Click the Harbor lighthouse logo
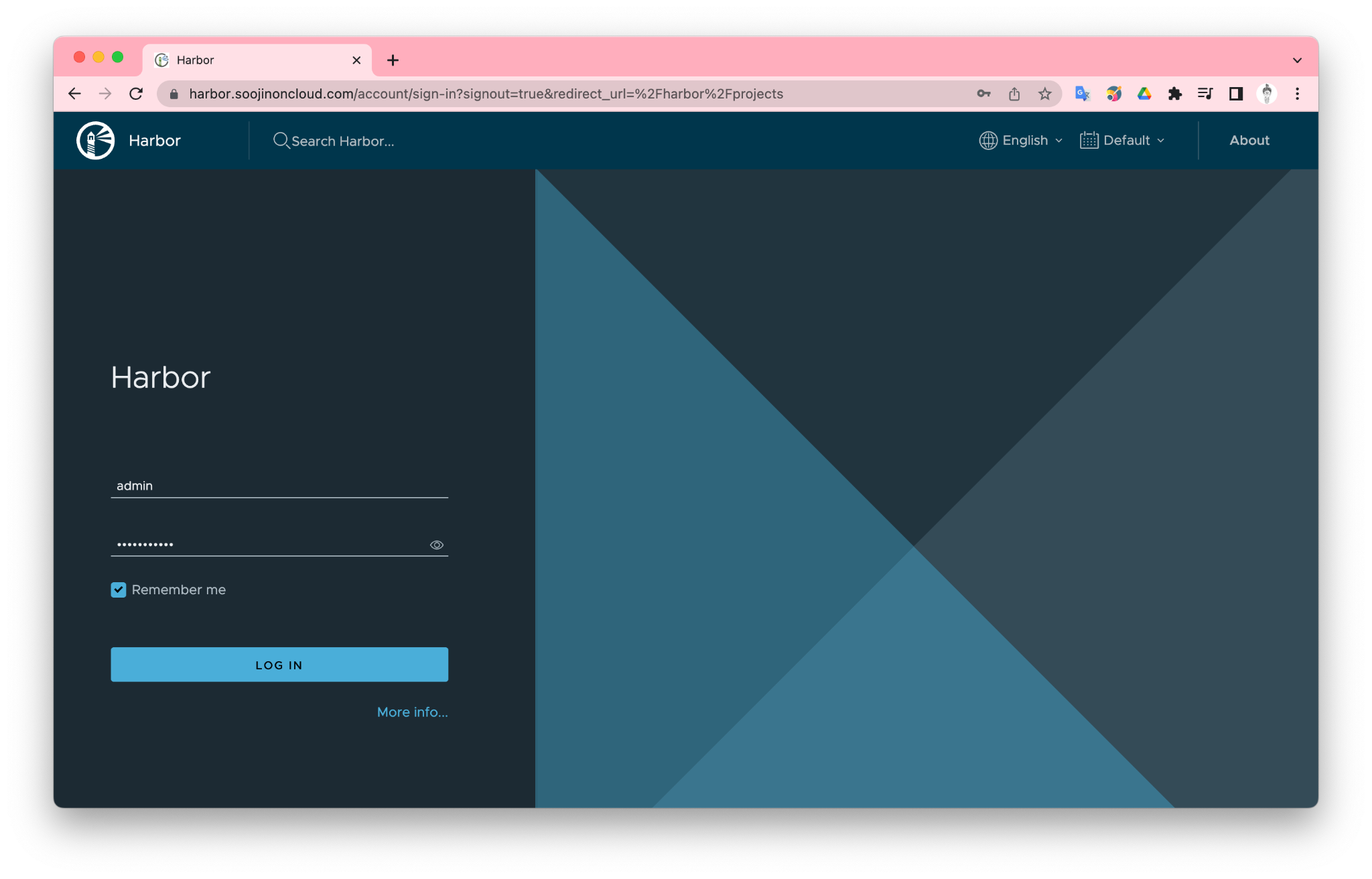Viewport: 1372px width, 879px height. click(96, 141)
